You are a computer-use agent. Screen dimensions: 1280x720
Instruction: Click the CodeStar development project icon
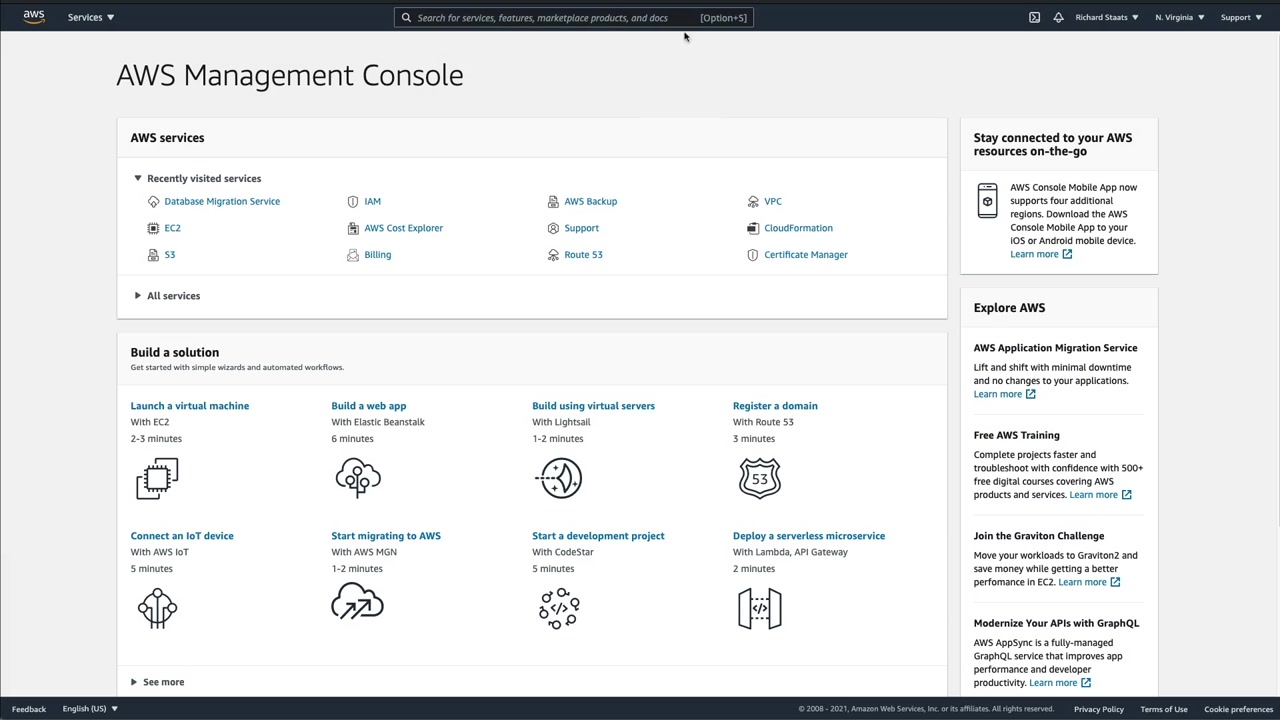559,608
